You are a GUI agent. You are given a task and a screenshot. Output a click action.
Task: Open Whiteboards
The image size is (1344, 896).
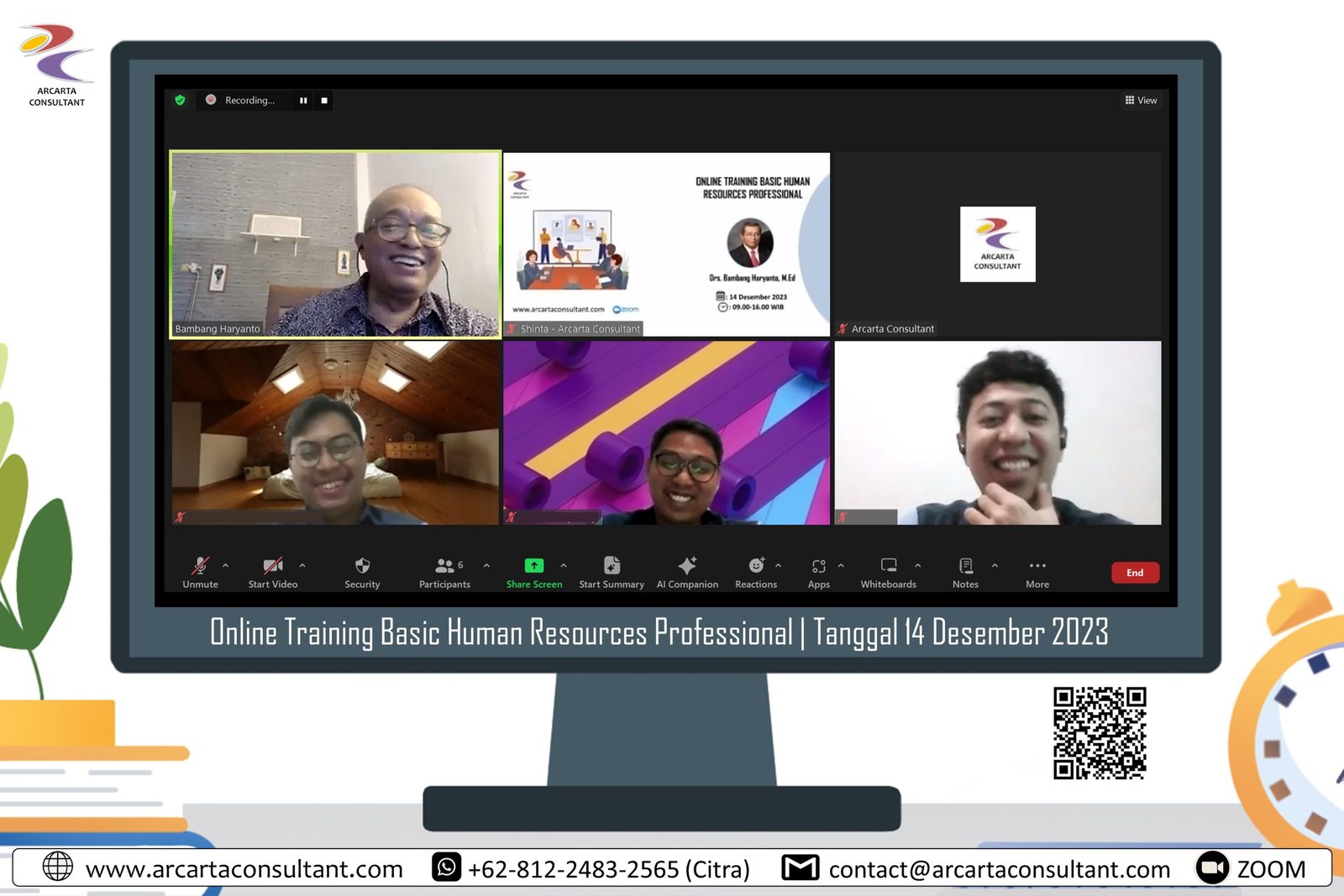click(888, 566)
